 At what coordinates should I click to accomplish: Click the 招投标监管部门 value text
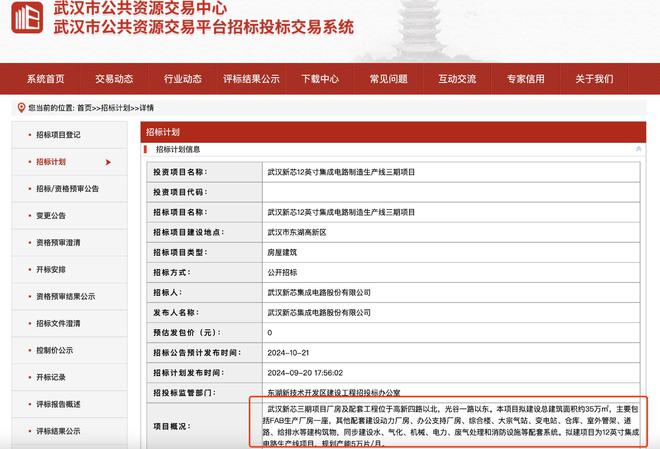(x=334, y=393)
